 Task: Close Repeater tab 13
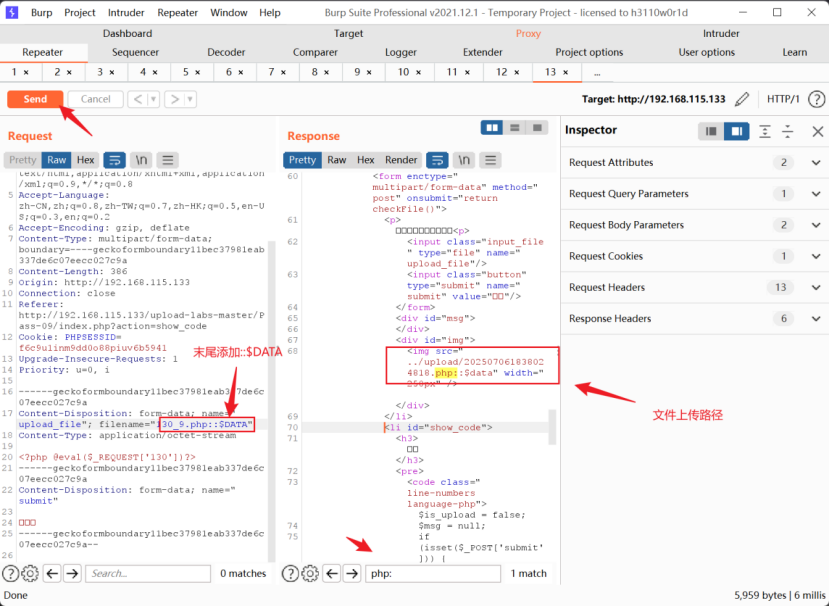click(566, 73)
